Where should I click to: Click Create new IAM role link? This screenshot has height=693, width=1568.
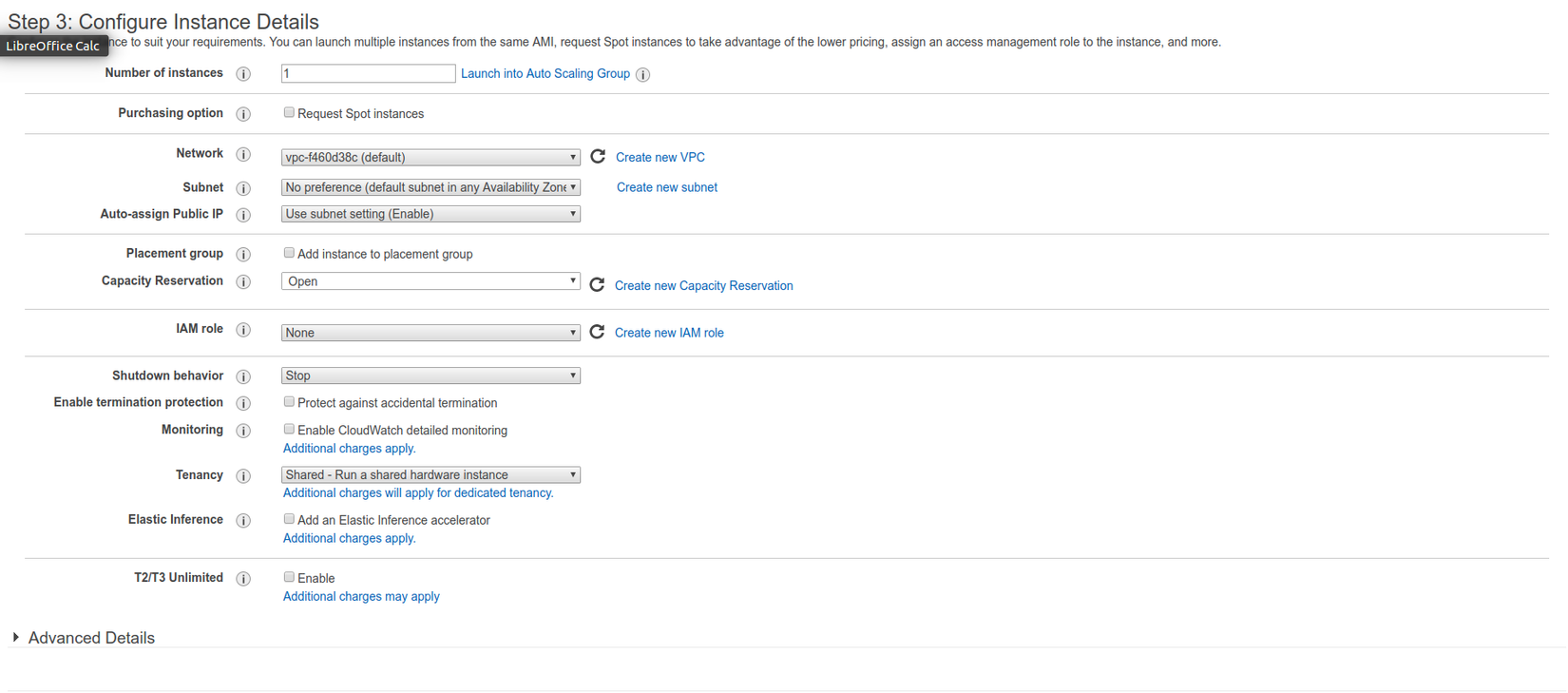(x=669, y=333)
